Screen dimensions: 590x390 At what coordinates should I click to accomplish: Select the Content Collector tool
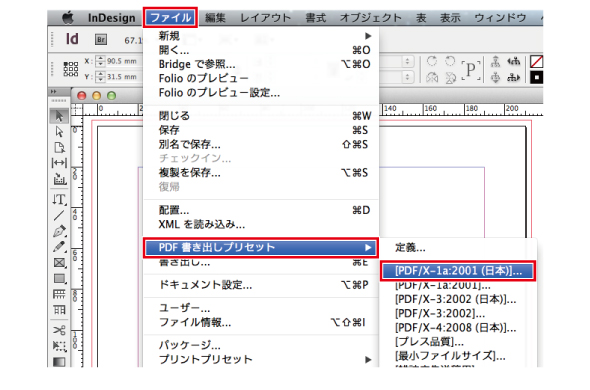click(59, 179)
